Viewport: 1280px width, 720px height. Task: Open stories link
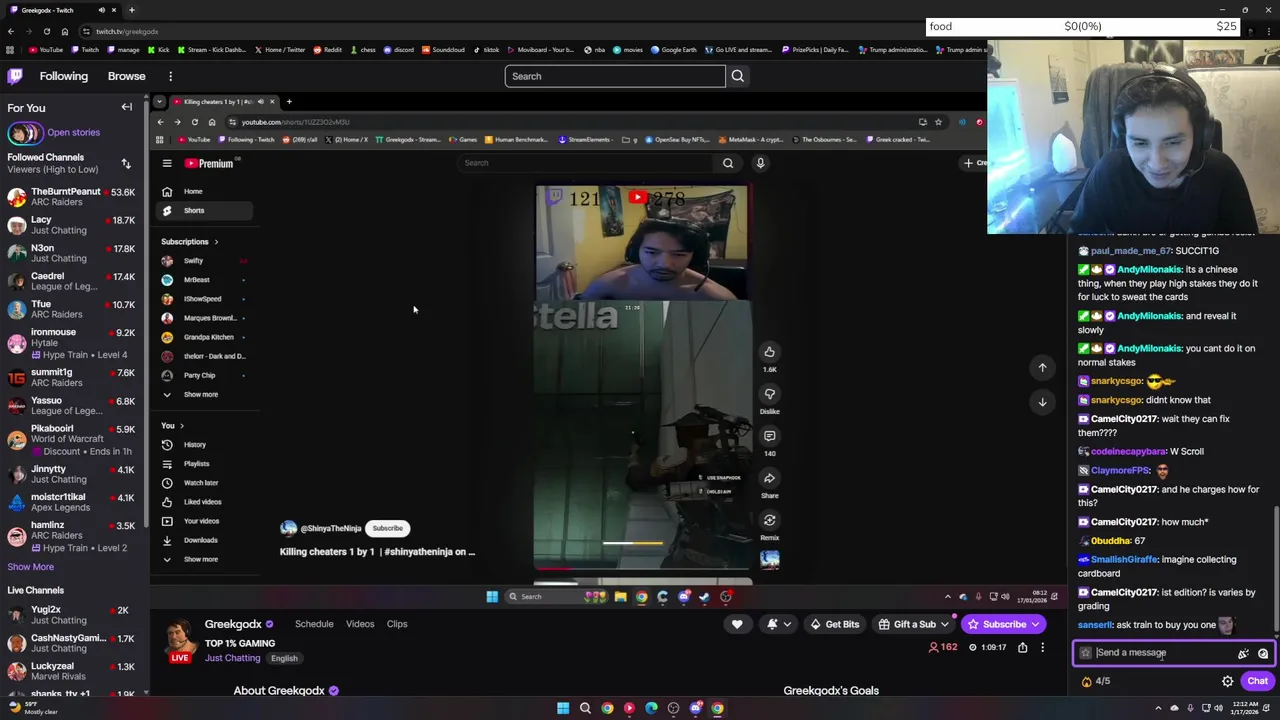point(73,132)
